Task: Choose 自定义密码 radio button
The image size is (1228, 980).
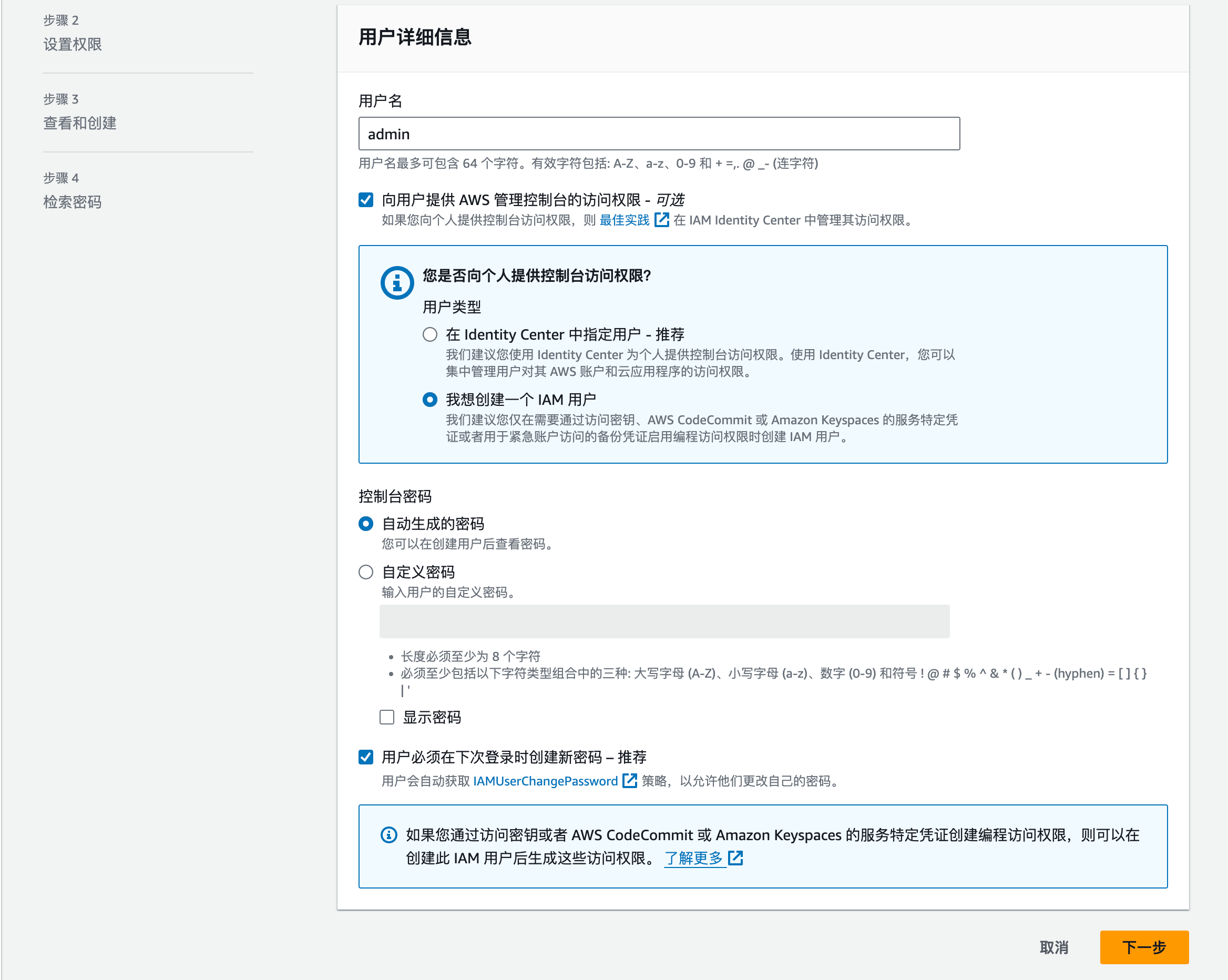Action: pyautogui.click(x=366, y=572)
